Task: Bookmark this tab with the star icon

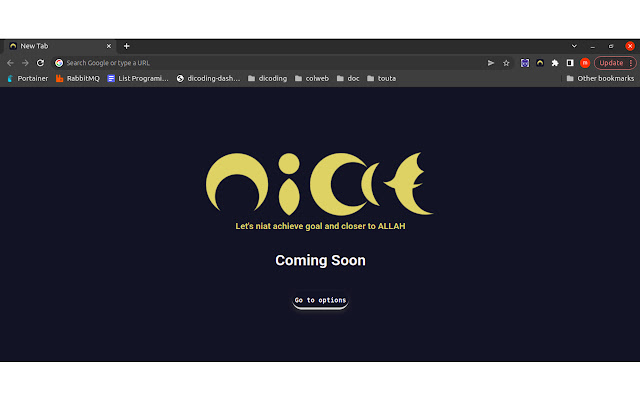Action: (x=506, y=63)
